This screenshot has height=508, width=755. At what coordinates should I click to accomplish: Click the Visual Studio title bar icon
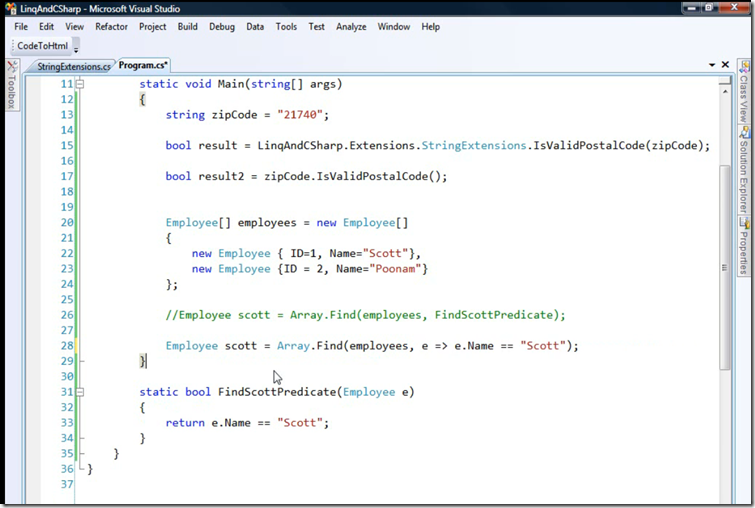[11, 8]
